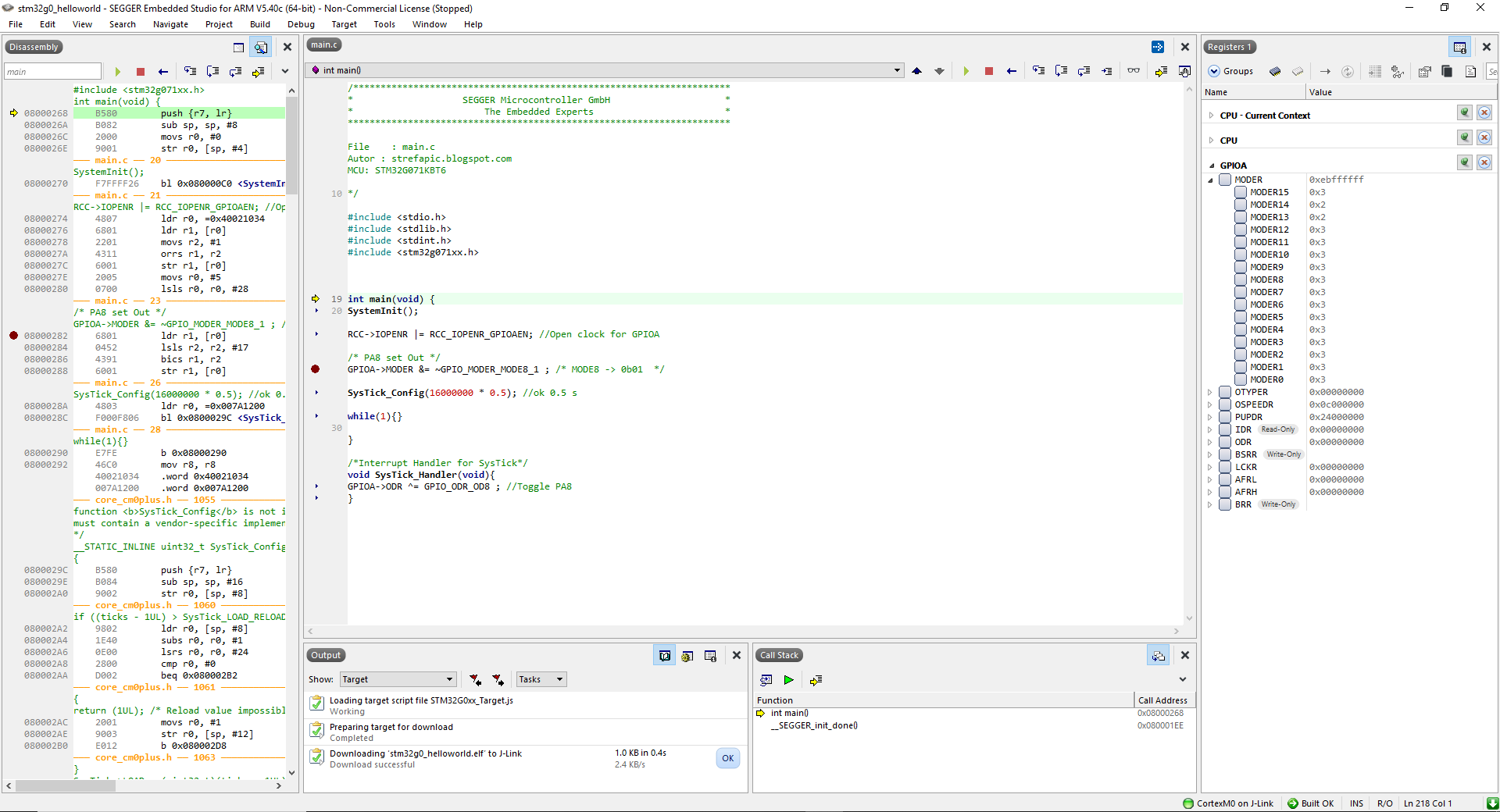Toggle the Disassembly source view icon

pyautogui.click(x=261, y=47)
